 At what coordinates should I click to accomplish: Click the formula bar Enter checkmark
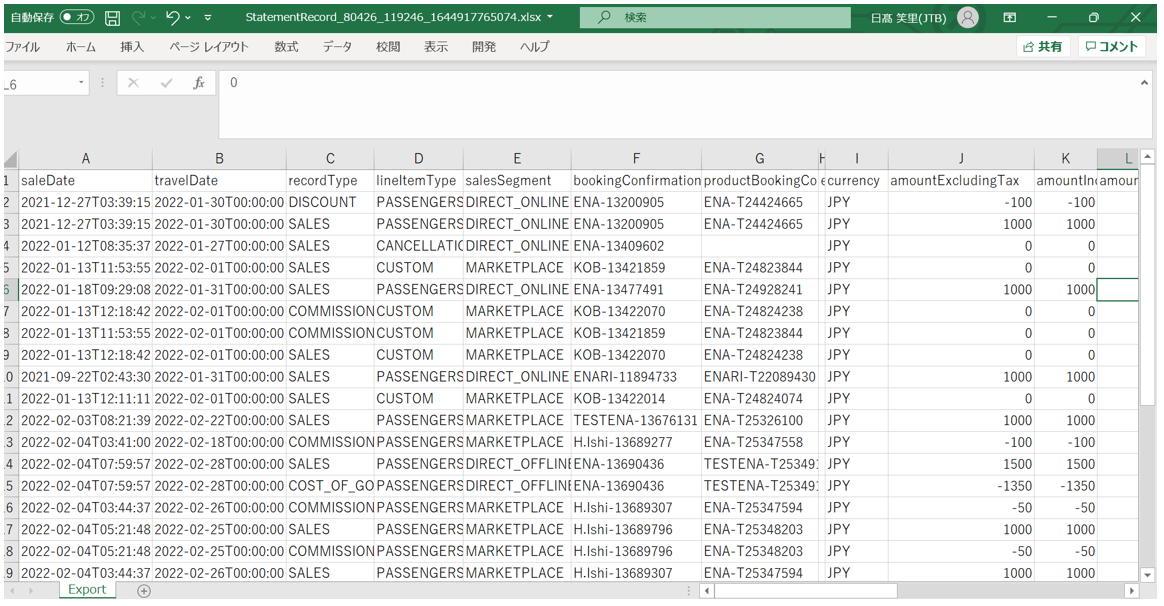[166, 83]
